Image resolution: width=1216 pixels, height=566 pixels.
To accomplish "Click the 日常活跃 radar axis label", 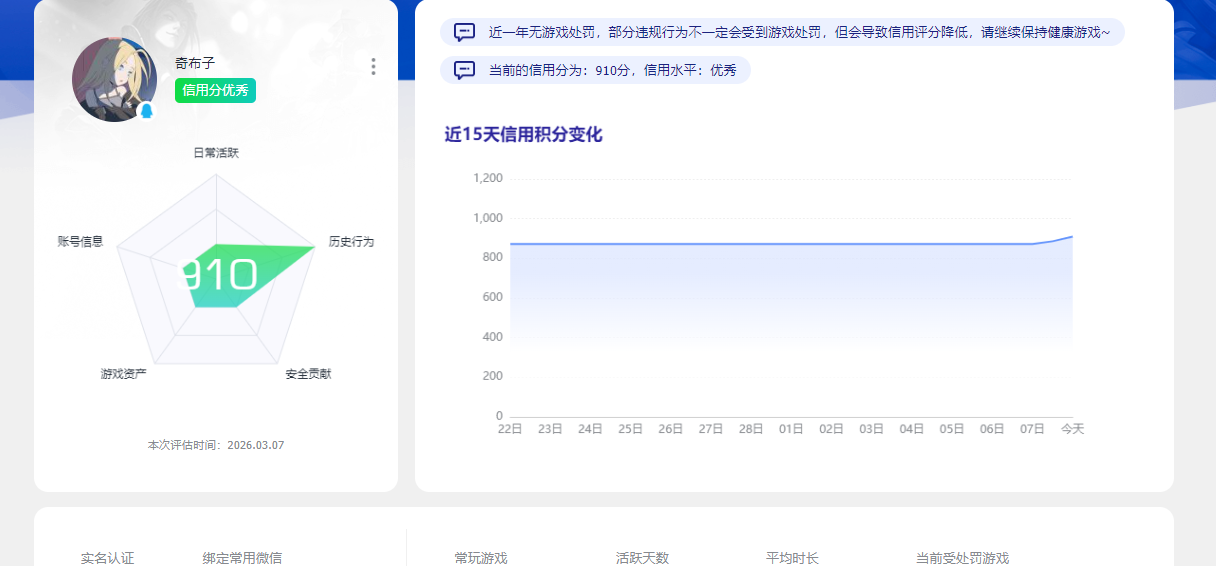I will pyautogui.click(x=216, y=153).
